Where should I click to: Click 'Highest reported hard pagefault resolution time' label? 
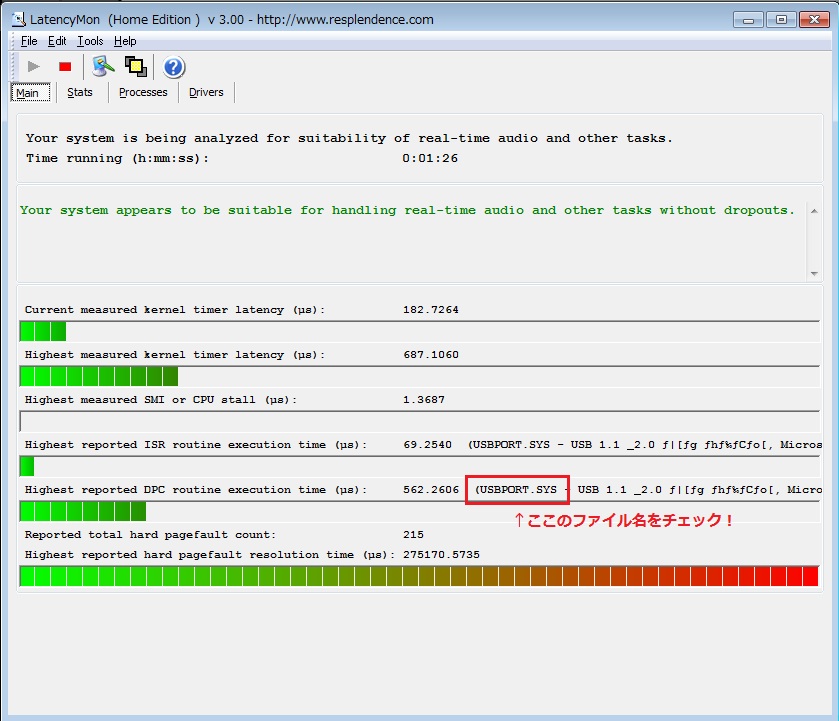(x=210, y=555)
